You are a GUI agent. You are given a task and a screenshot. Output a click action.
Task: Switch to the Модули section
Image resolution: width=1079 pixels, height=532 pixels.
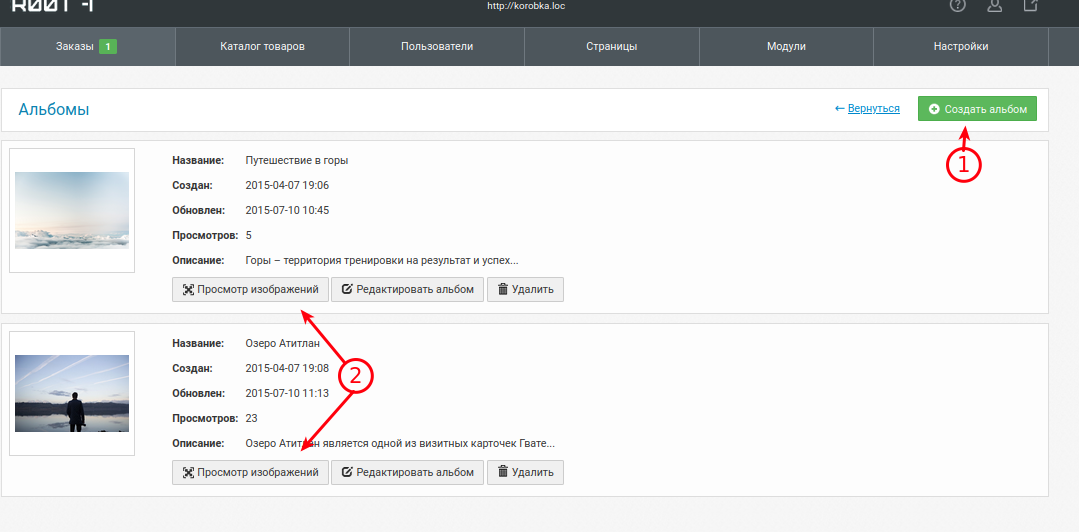point(786,47)
